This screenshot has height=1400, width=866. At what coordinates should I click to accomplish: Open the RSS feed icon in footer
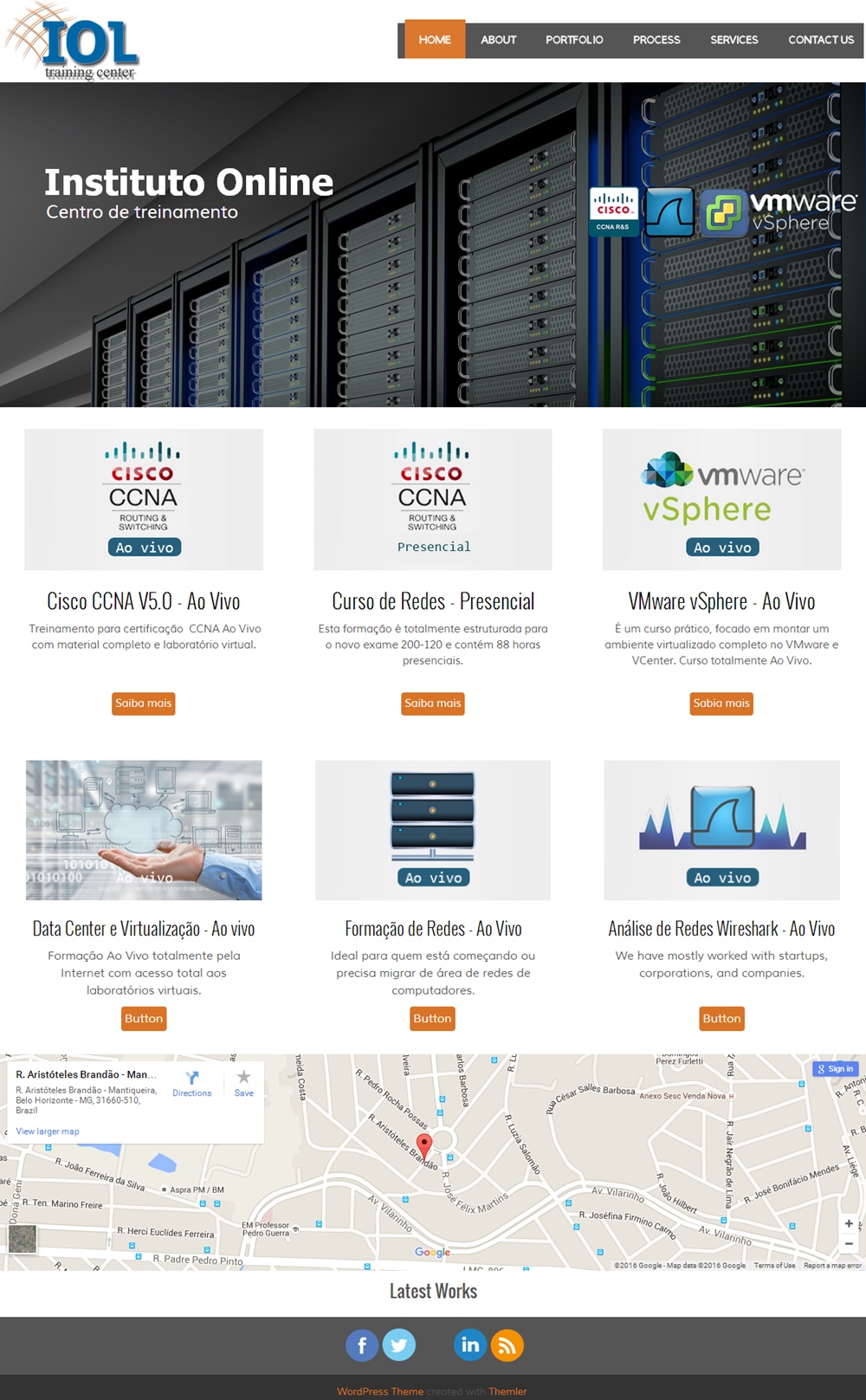(x=507, y=1345)
